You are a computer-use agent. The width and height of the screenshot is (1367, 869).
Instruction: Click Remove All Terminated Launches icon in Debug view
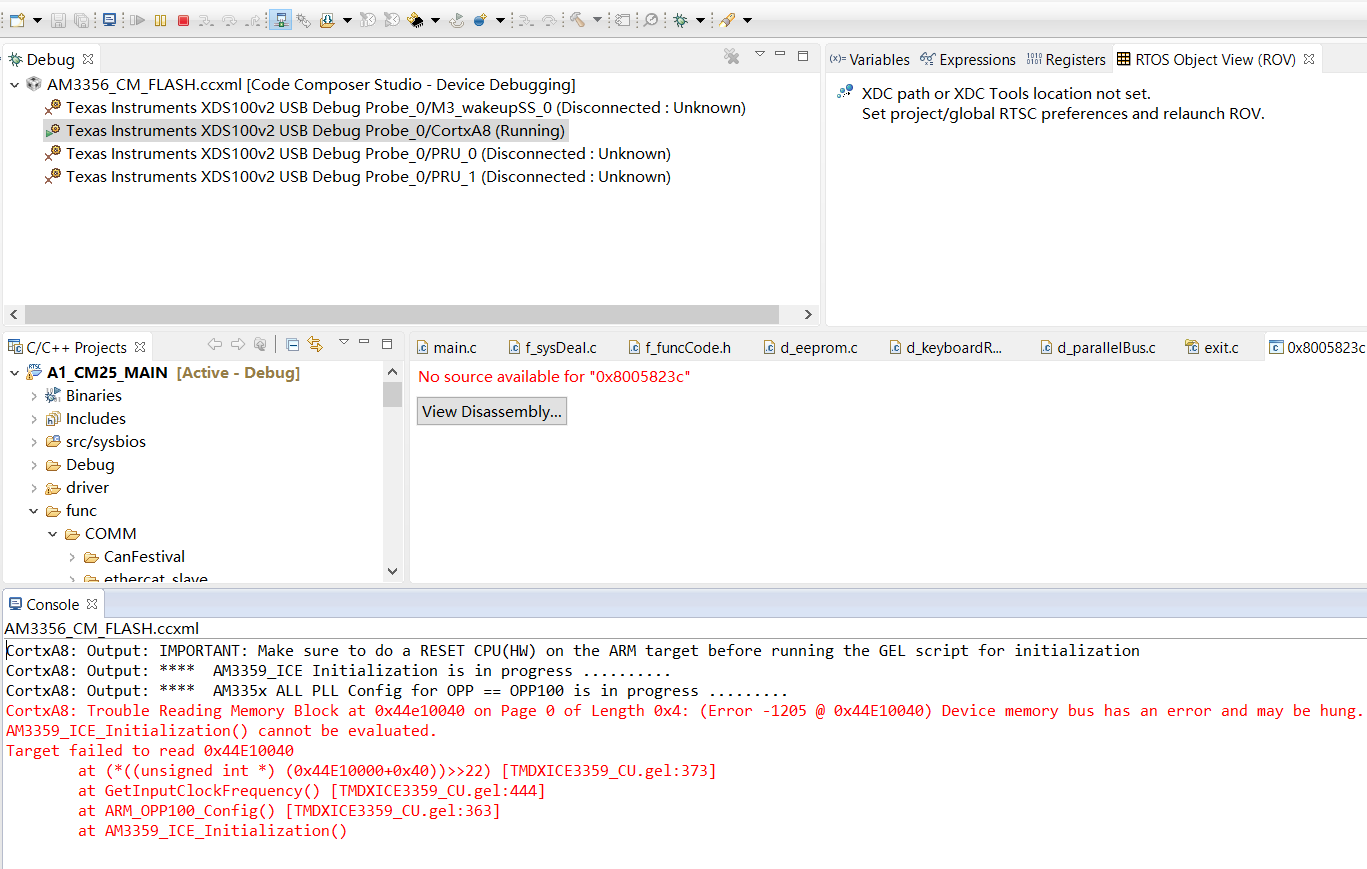pyautogui.click(x=732, y=57)
